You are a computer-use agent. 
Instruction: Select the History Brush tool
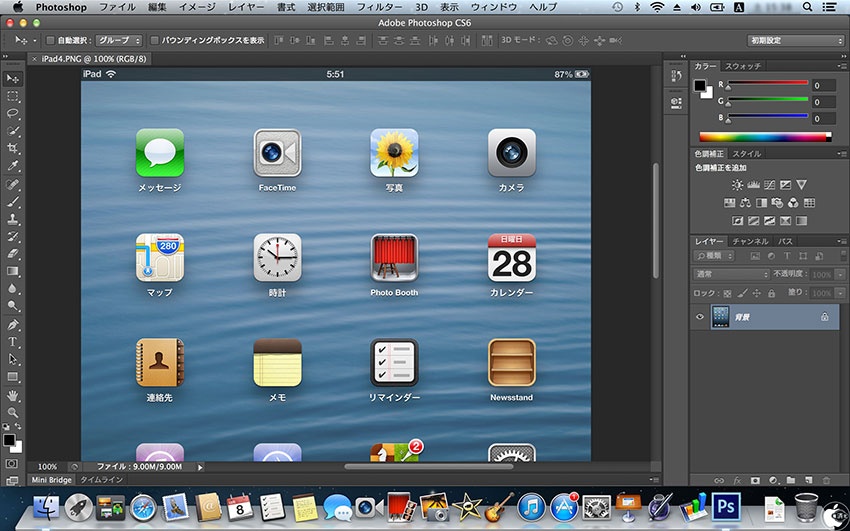click(x=12, y=236)
